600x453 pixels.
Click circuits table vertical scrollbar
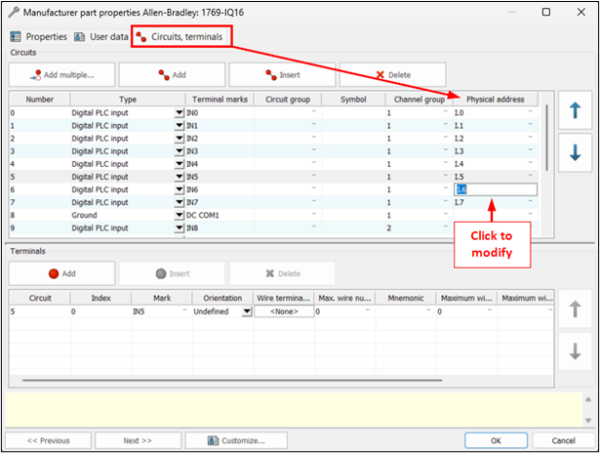click(547, 138)
